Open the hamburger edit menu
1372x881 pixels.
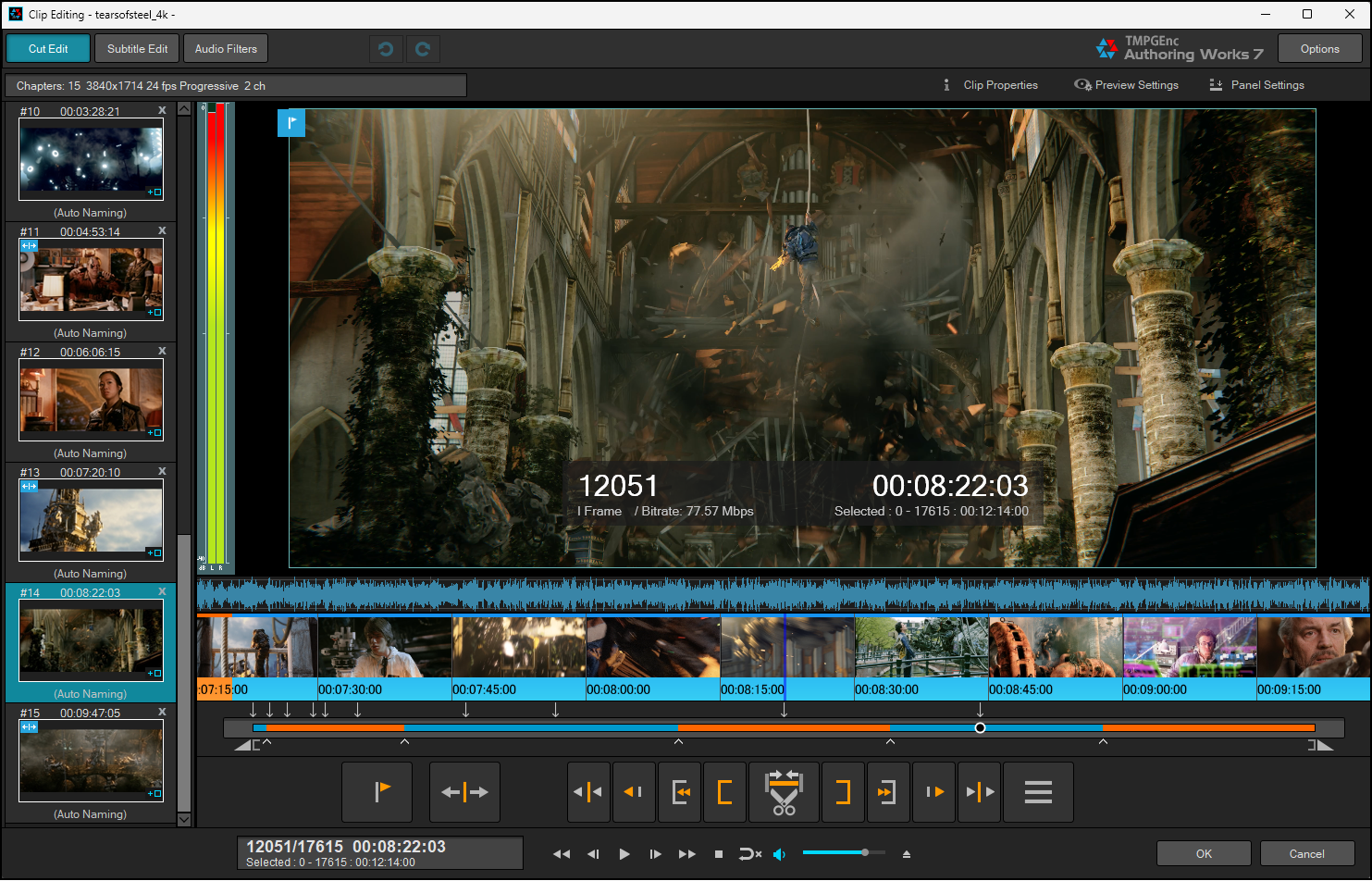click(x=1038, y=792)
